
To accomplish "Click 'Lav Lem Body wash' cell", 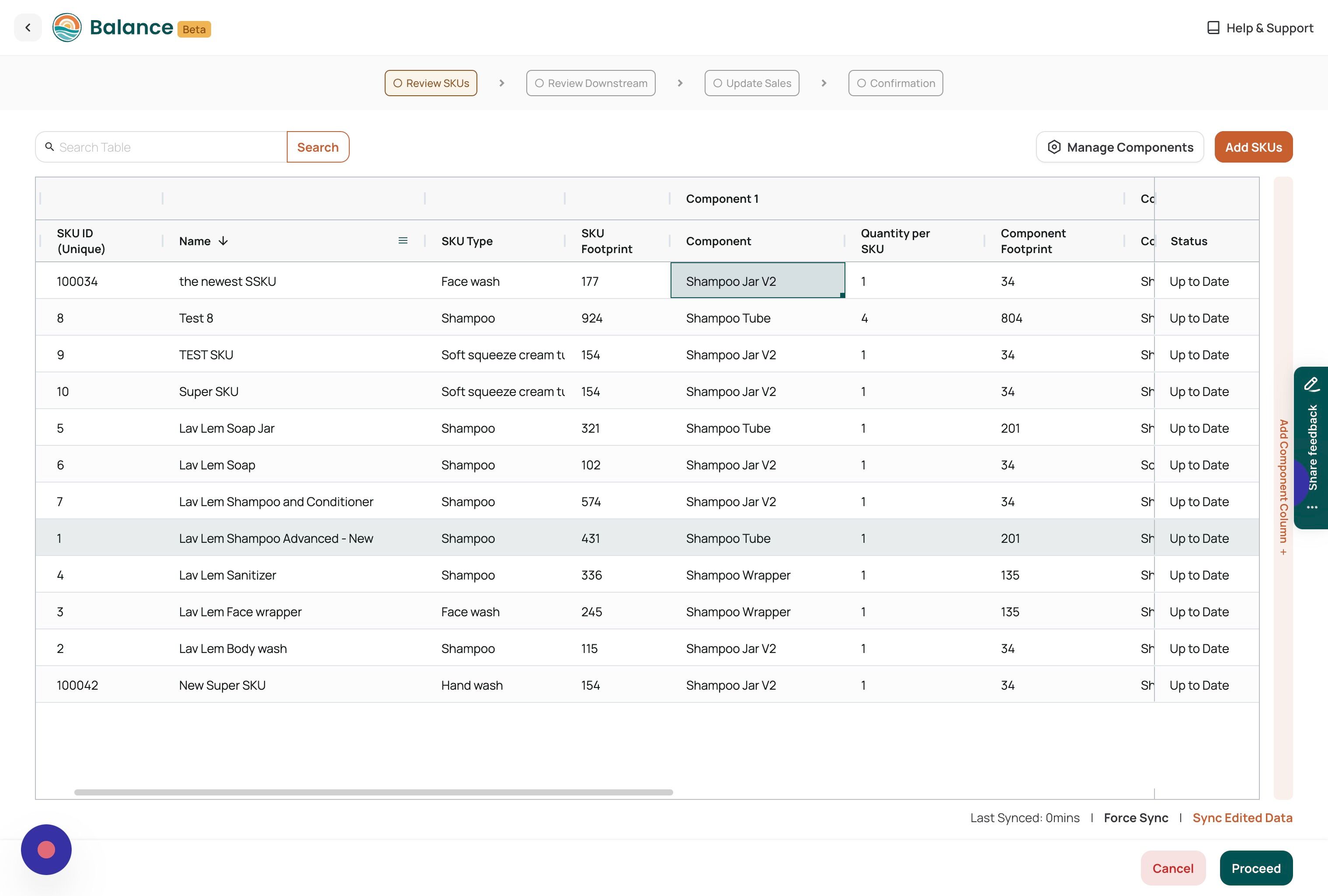I will pos(294,648).
